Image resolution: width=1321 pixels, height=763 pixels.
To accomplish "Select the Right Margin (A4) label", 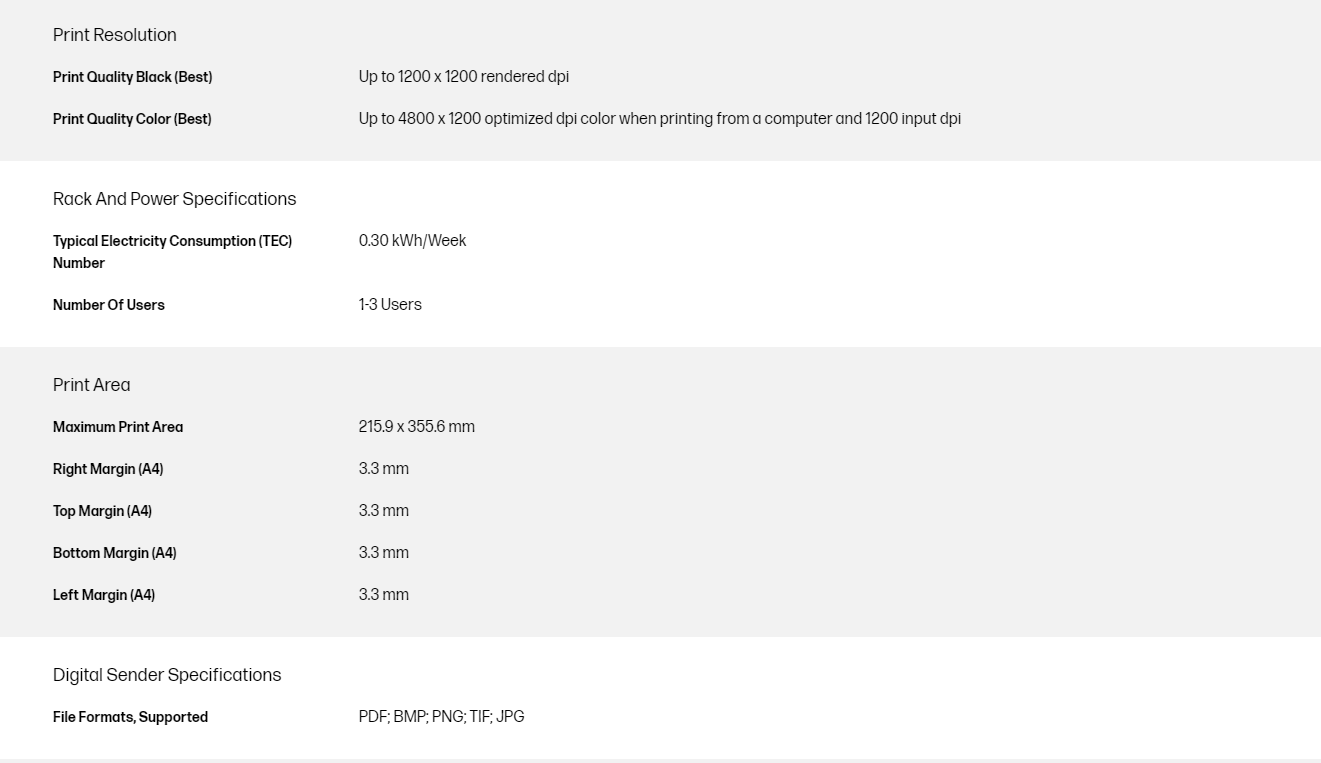I will 108,469.
